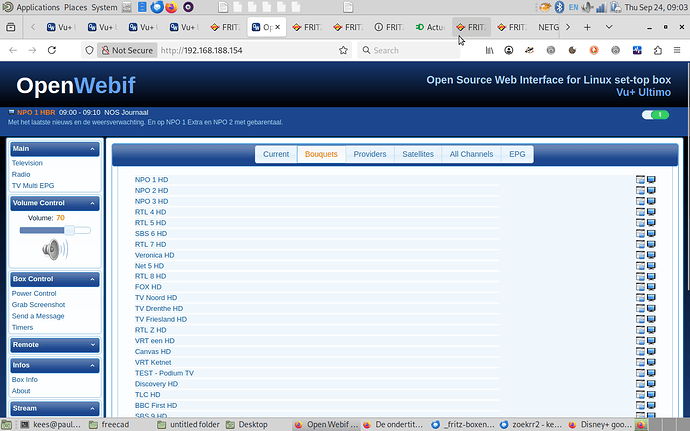The width and height of the screenshot is (690, 431).
Task: Open EPG icon for NPO 1 HD
Action: coord(640,180)
